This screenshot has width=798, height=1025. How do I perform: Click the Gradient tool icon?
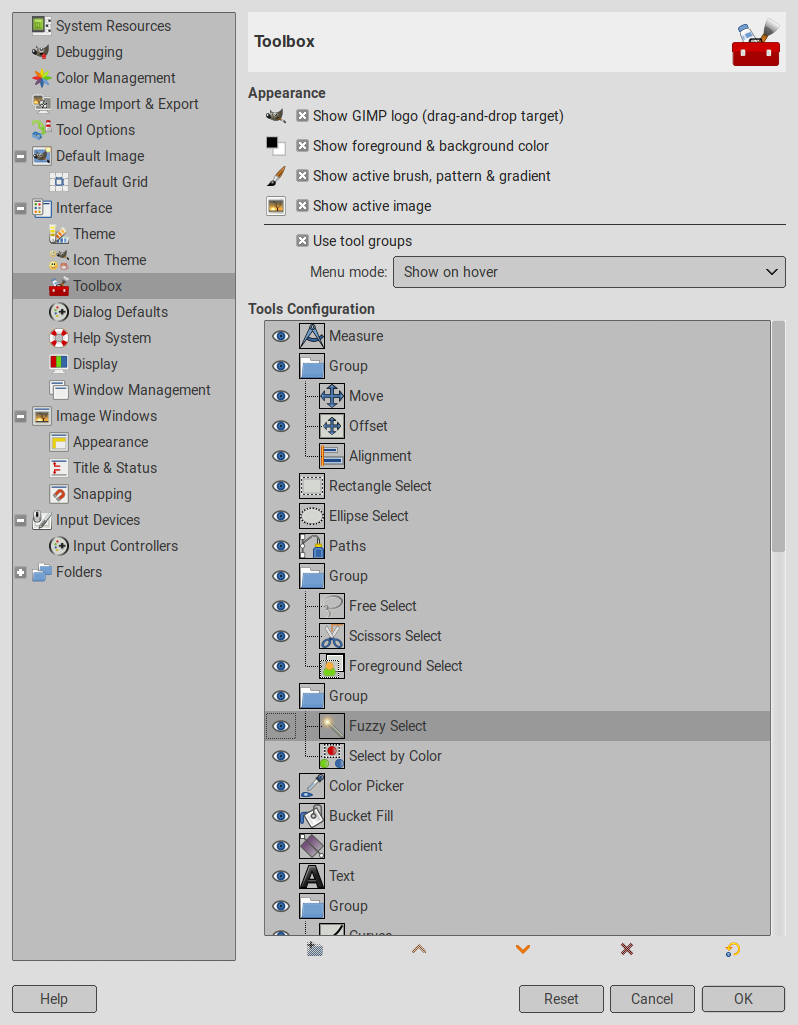(x=312, y=847)
